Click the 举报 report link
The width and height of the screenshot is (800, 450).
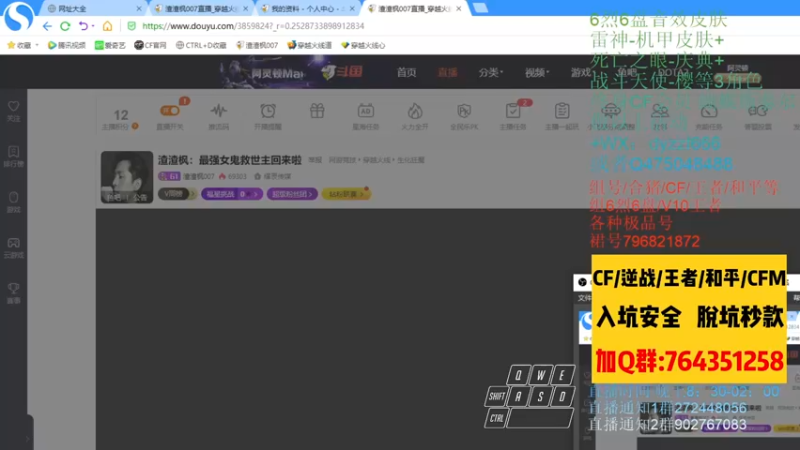315,160
